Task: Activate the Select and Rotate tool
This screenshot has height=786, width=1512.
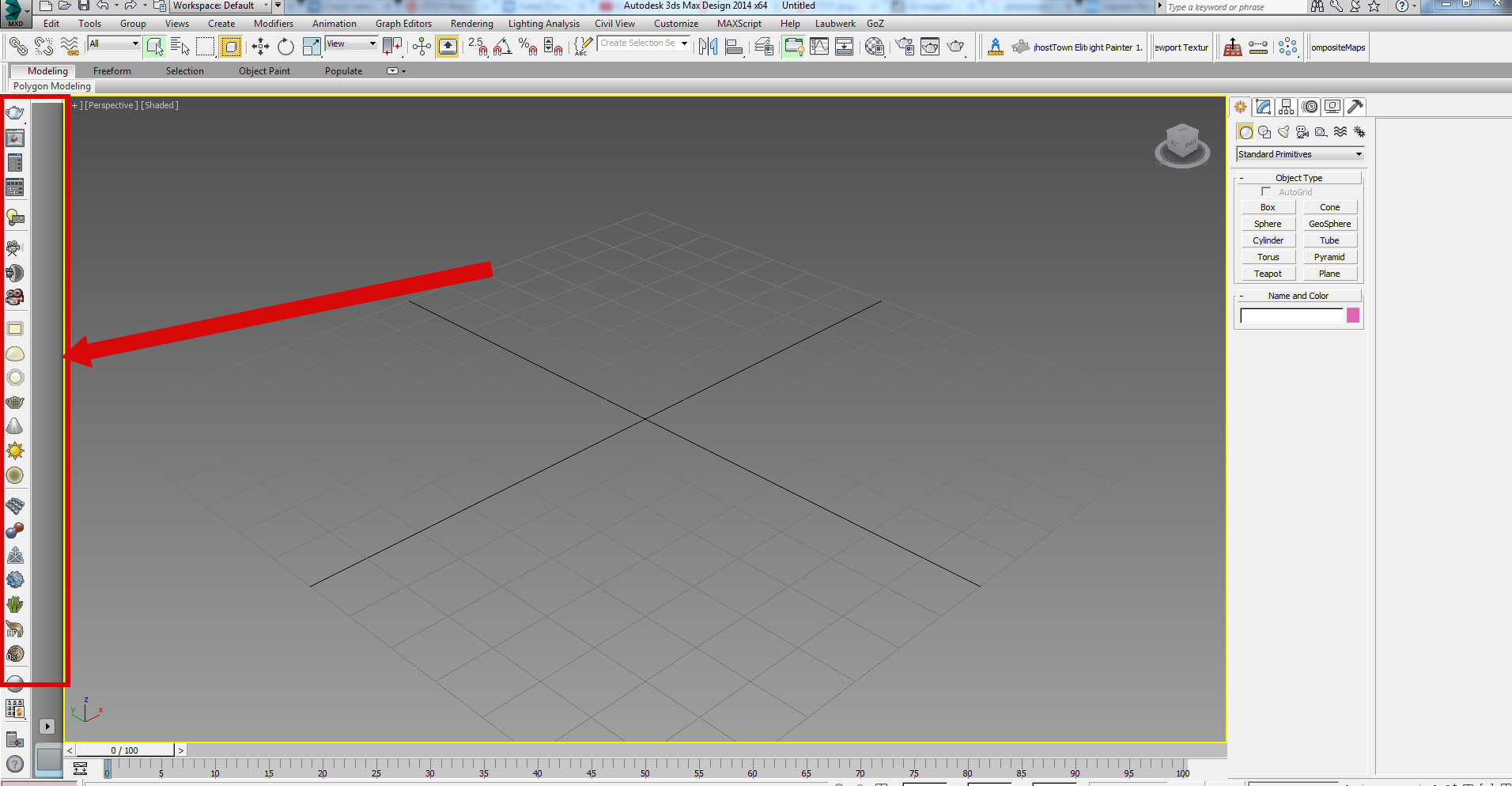Action: (285, 47)
